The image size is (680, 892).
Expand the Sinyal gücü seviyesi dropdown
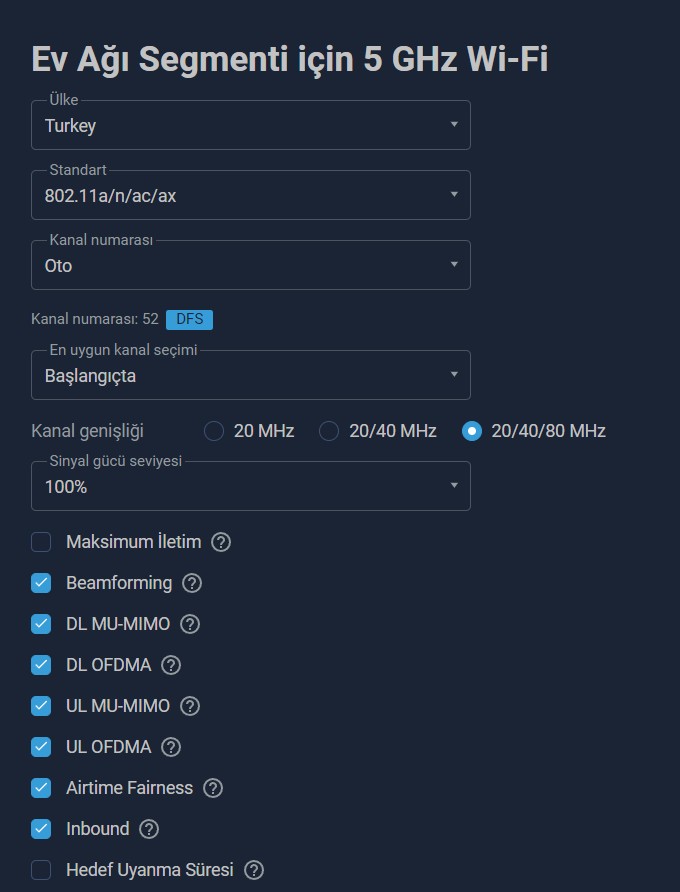click(x=251, y=486)
